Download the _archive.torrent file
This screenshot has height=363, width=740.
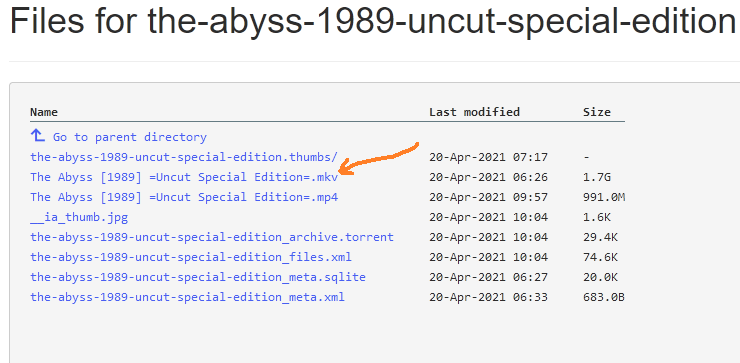pos(212,237)
